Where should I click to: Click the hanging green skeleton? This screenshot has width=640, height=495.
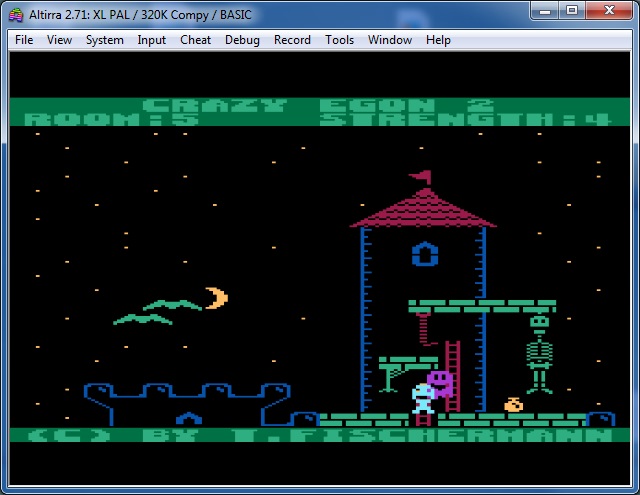(x=539, y=355)
